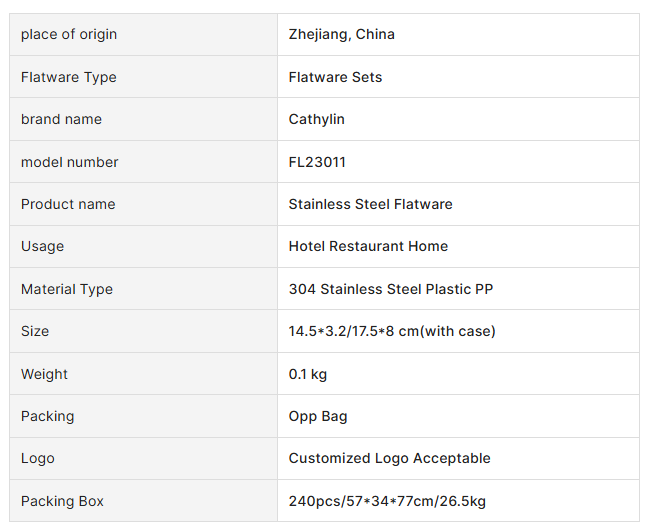
Task: Click the 'Opp Bag' packing value
Action: tap(318, 416)
